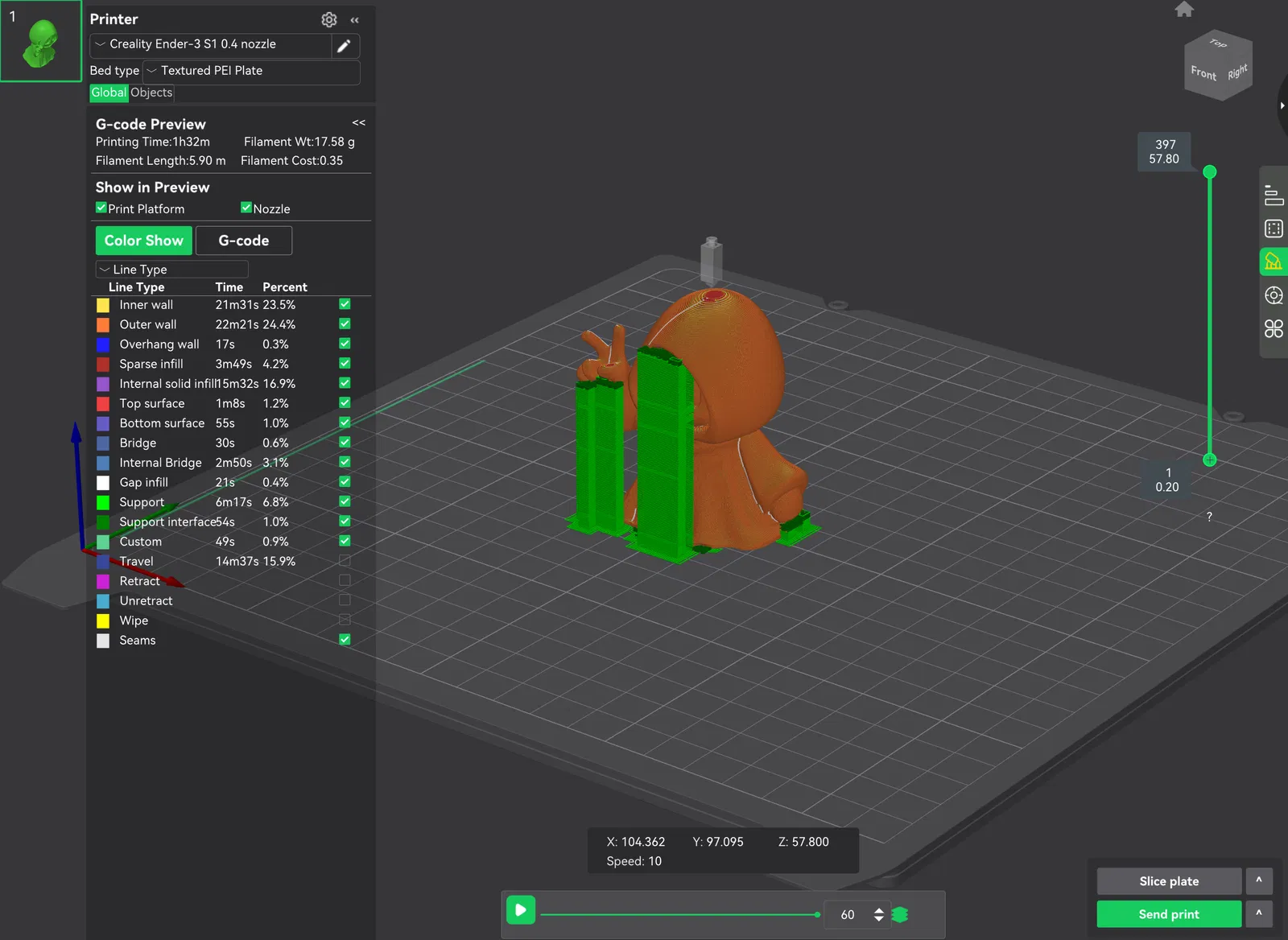Click the horizontal move progress slider handle
The height and width of the screenshot is (940, 1288).
point(817,914)
